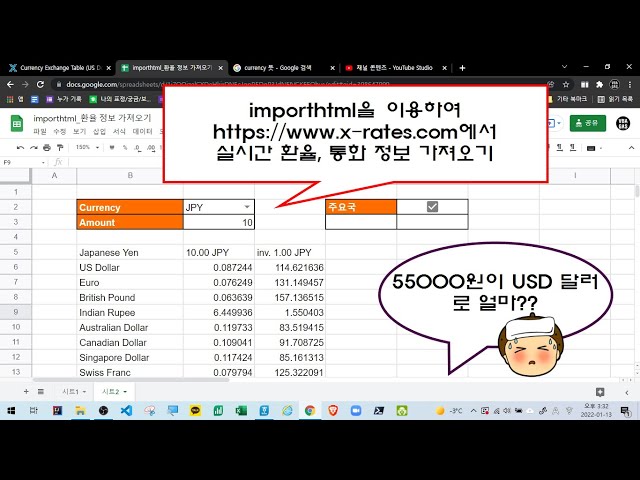Add a new sheet with plus
This screenshot has width=640, height=480.
point(26,391)
